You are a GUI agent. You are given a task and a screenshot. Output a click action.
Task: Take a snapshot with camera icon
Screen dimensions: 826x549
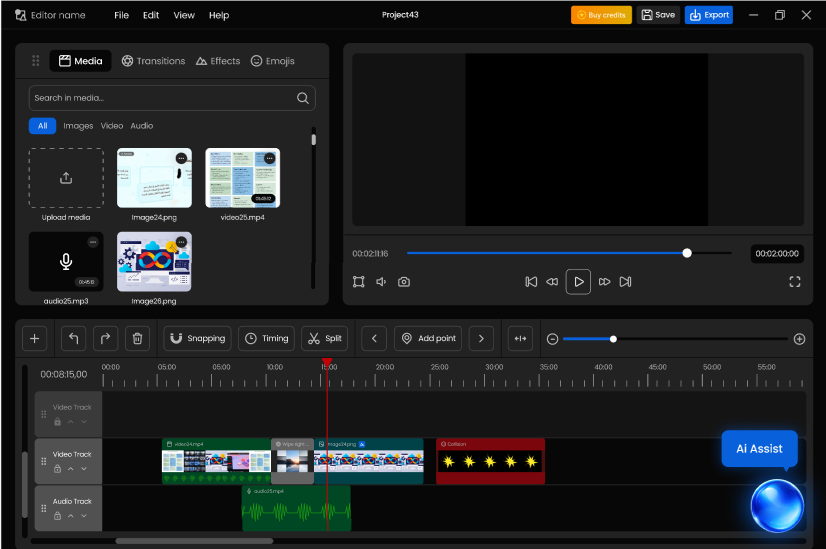(x=404, y=282)
